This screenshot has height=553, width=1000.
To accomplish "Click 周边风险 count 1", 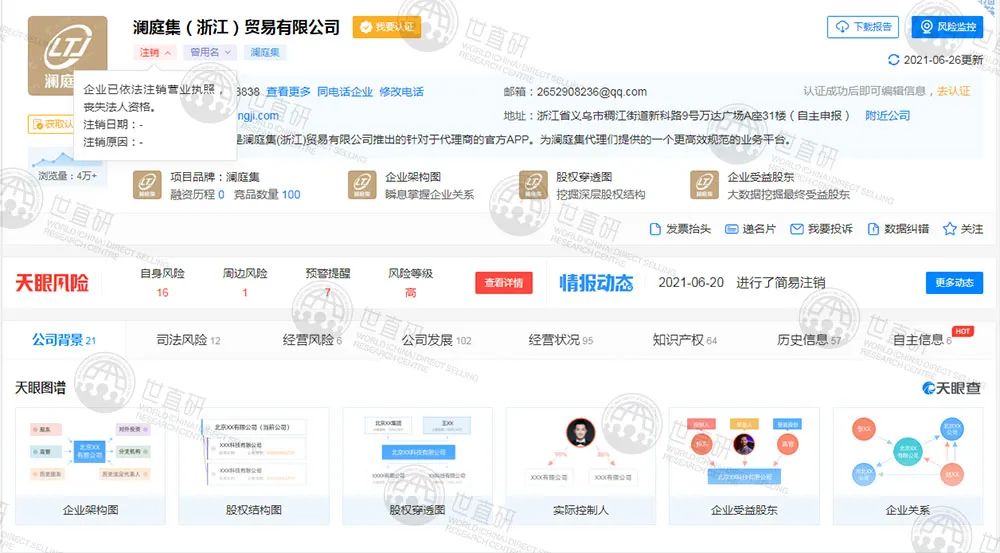I will click(244, 293).
